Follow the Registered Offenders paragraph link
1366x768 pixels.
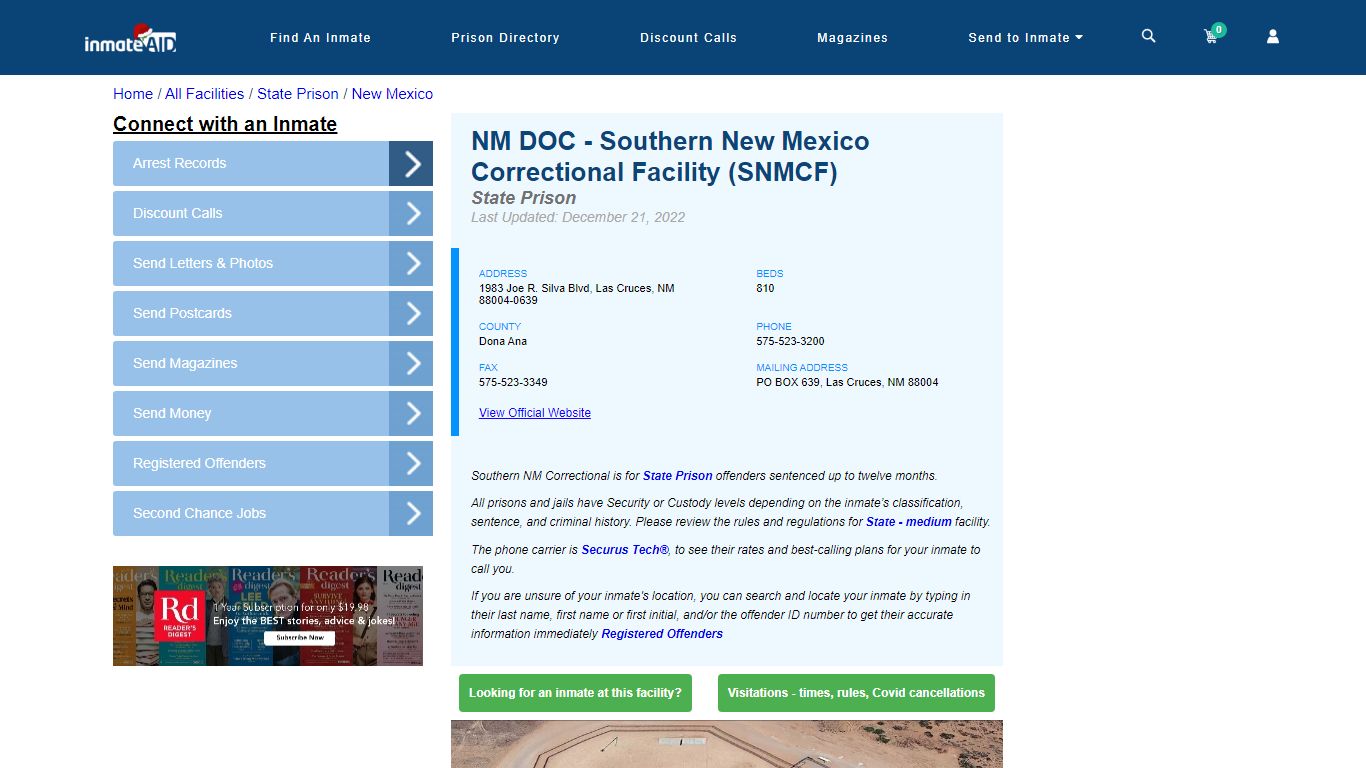click(662, 634)
